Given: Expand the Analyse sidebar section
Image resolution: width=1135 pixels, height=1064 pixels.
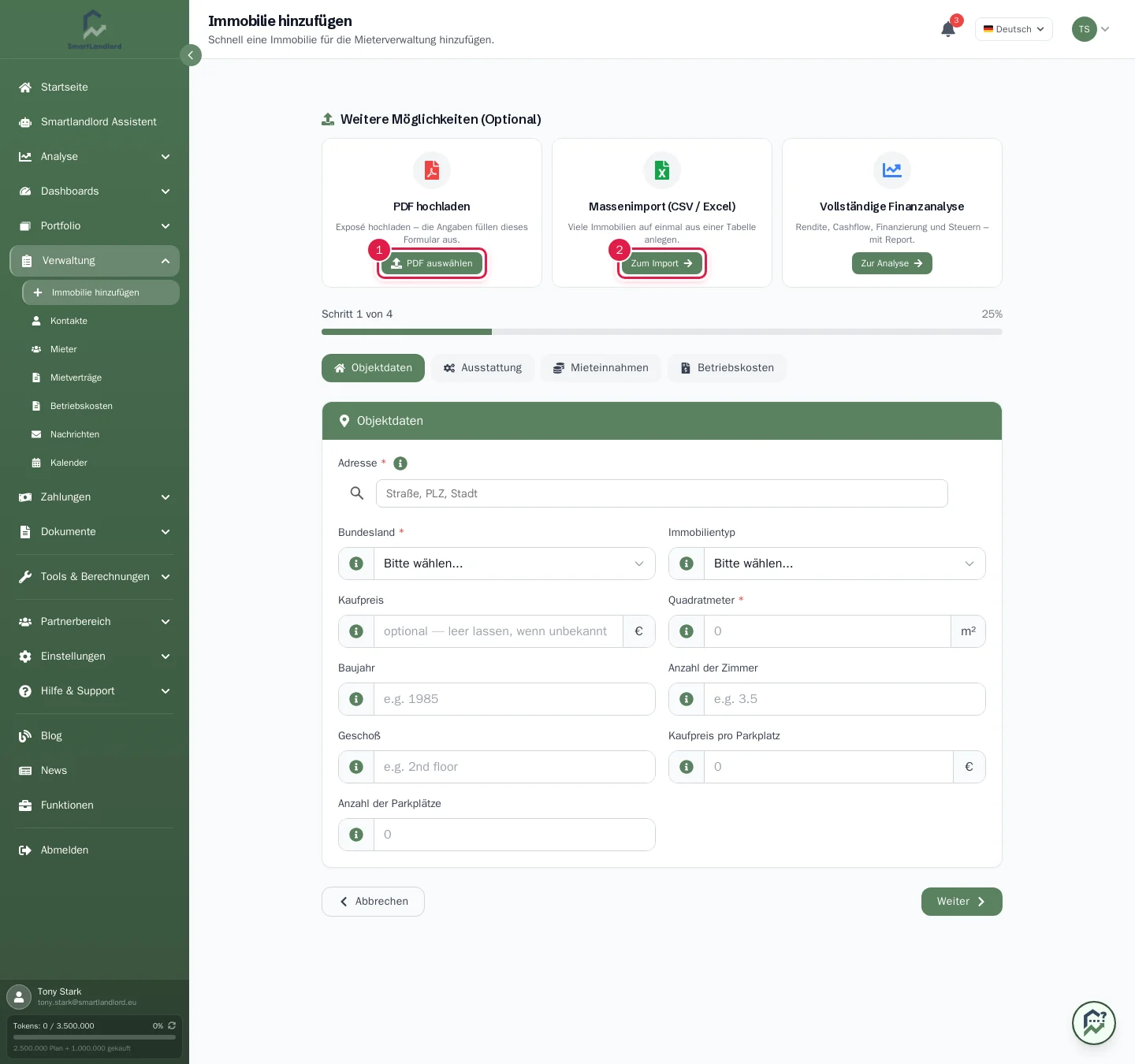Looking at the screenshot, I should pos(95,157).
